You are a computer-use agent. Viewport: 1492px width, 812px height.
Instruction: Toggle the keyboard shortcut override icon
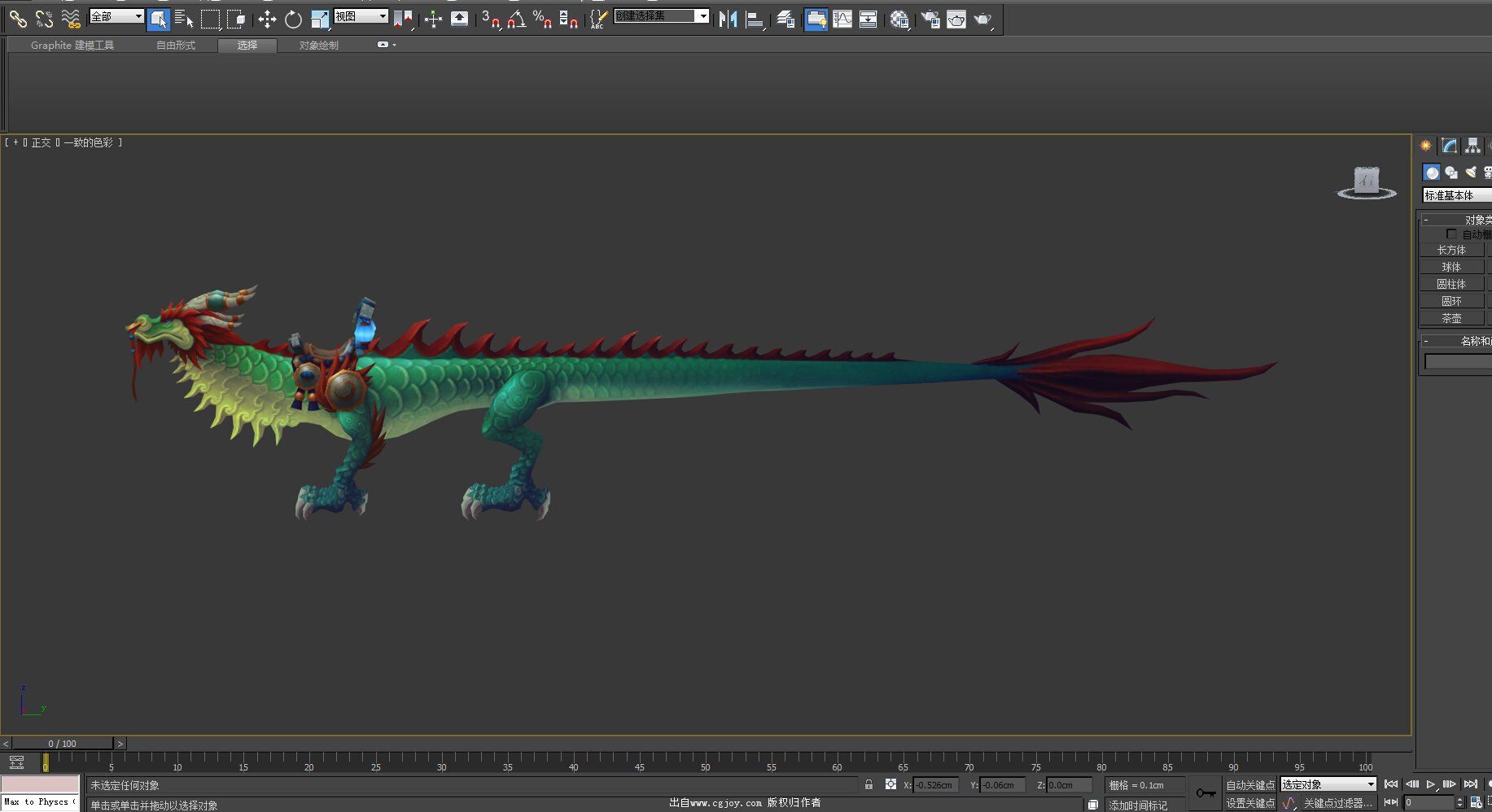click(459, 19)
